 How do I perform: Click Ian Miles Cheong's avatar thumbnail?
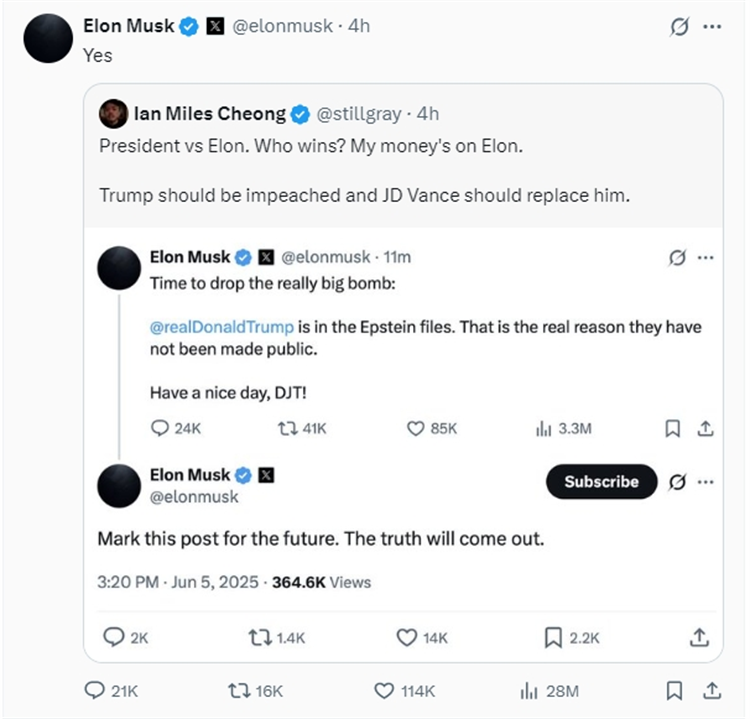pos(113,114)
